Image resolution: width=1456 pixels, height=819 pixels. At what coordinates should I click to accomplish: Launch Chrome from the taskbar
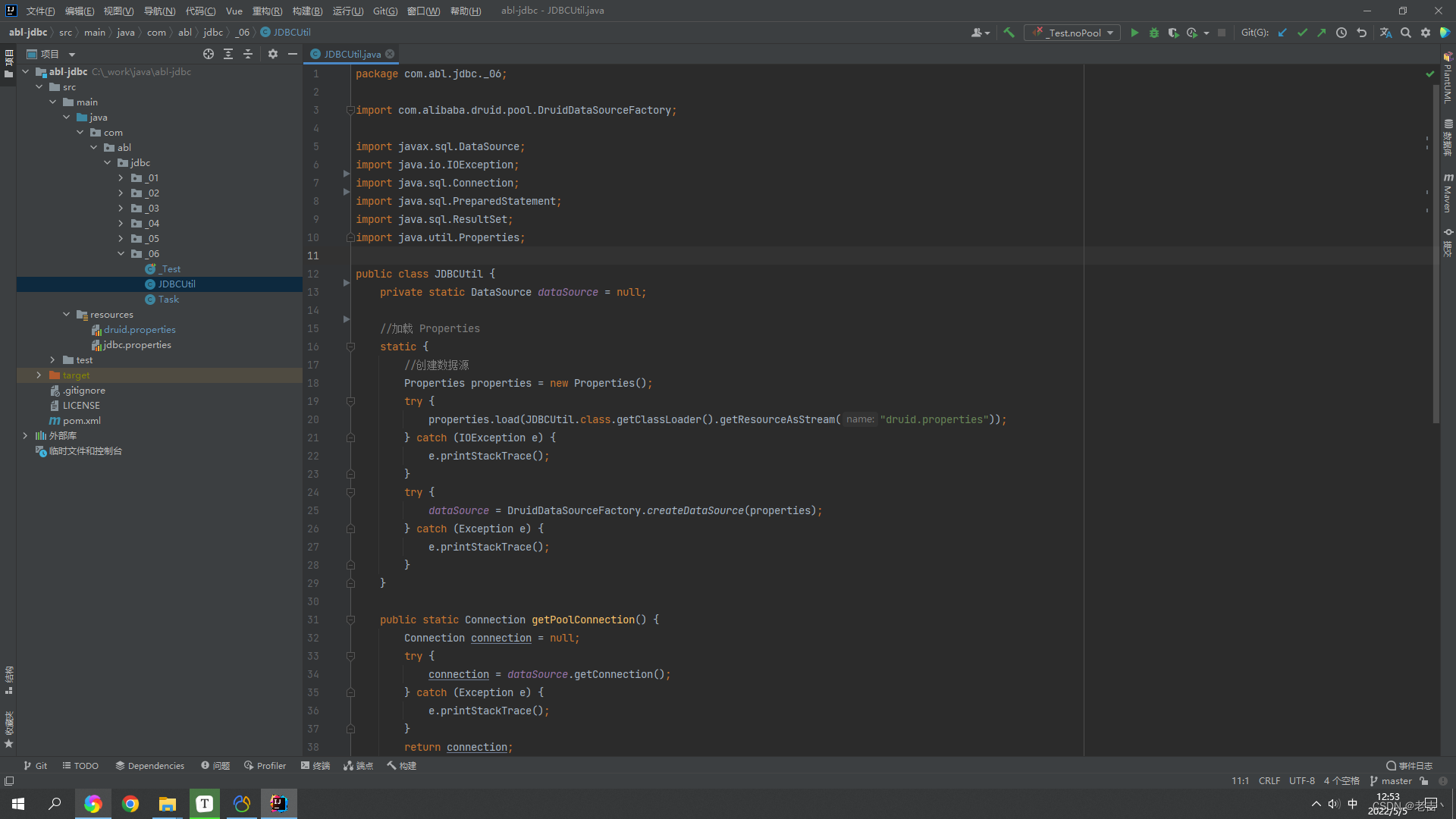[x=130, y=804]
